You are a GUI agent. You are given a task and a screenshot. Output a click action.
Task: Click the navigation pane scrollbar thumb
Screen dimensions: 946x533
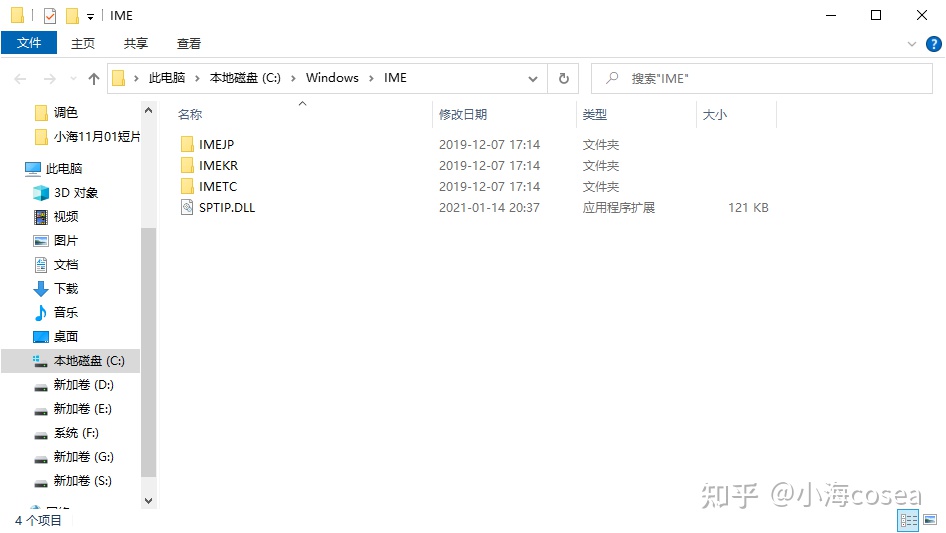148,352
